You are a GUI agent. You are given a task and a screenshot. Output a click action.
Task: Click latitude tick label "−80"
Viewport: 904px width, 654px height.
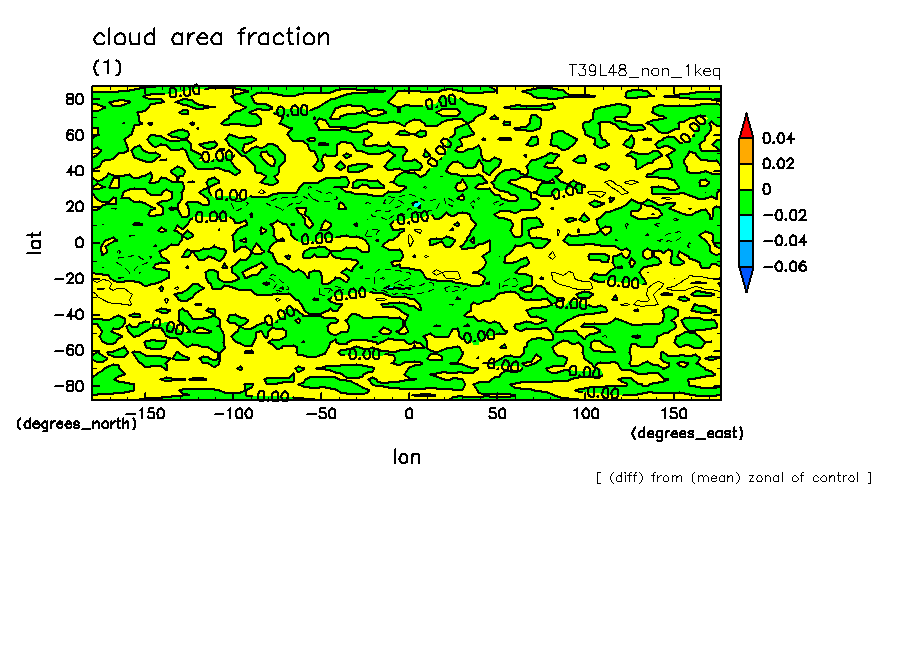[69, 386]
